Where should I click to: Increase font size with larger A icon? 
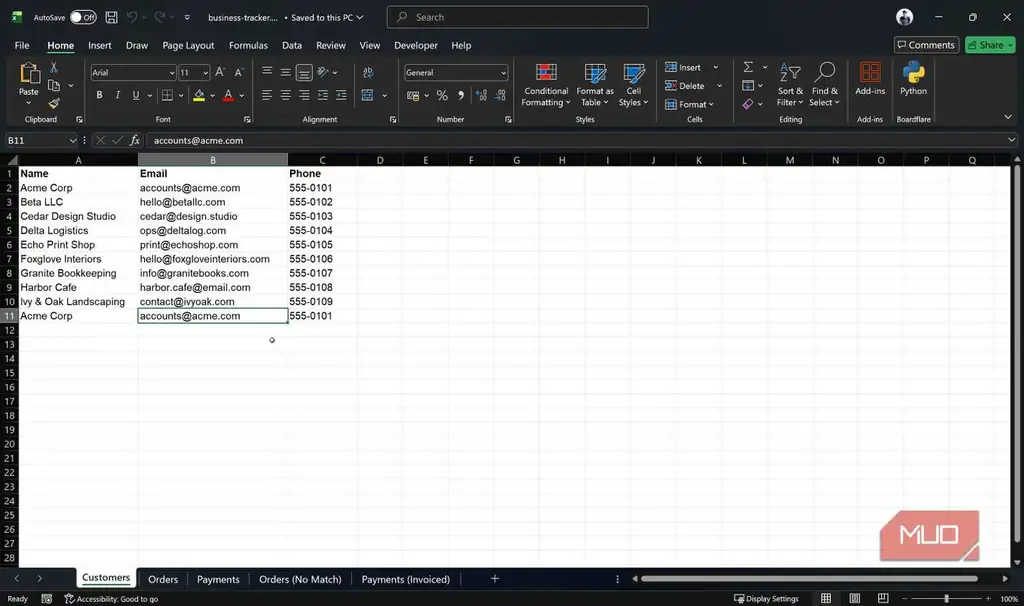[220, 72]
